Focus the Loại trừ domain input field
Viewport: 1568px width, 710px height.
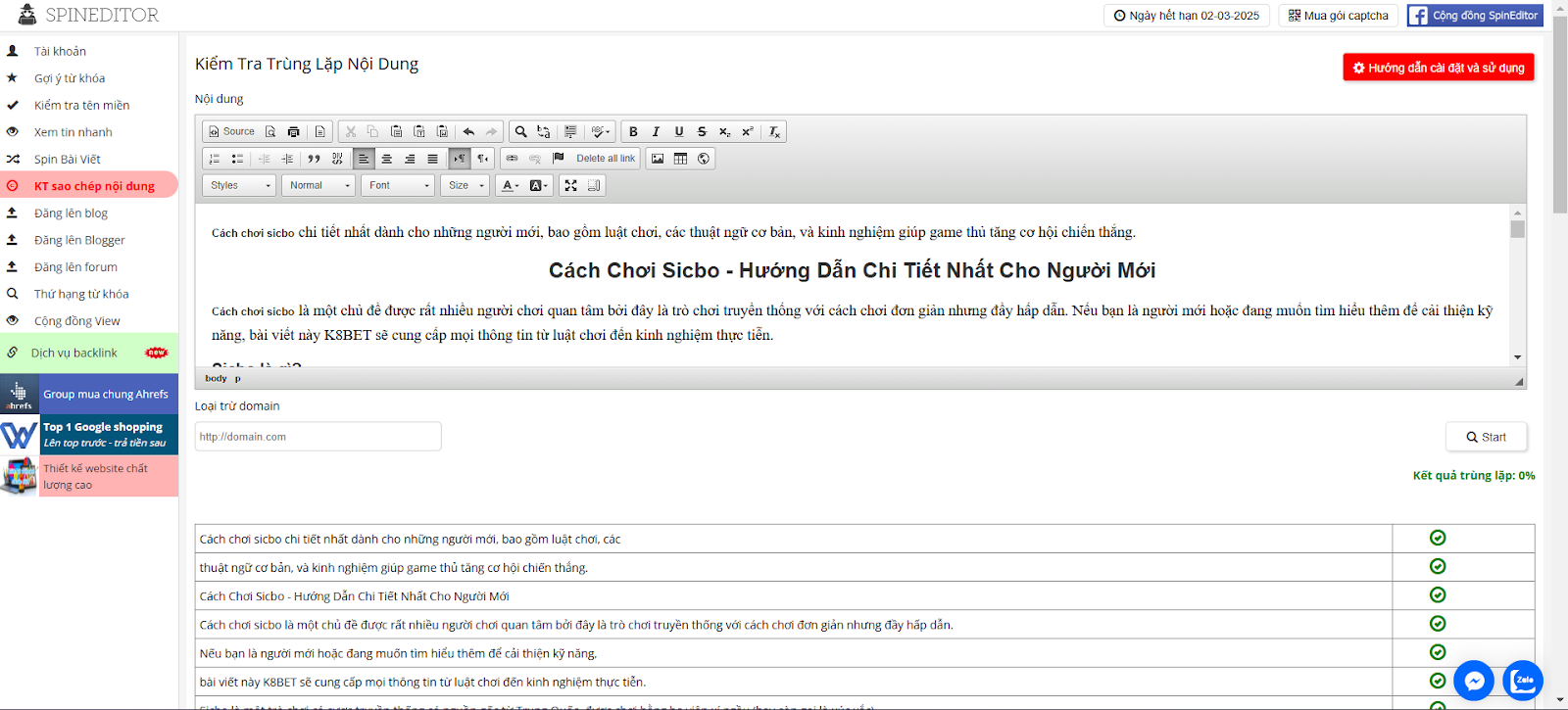pyautogui.click(x=318, y=437)
